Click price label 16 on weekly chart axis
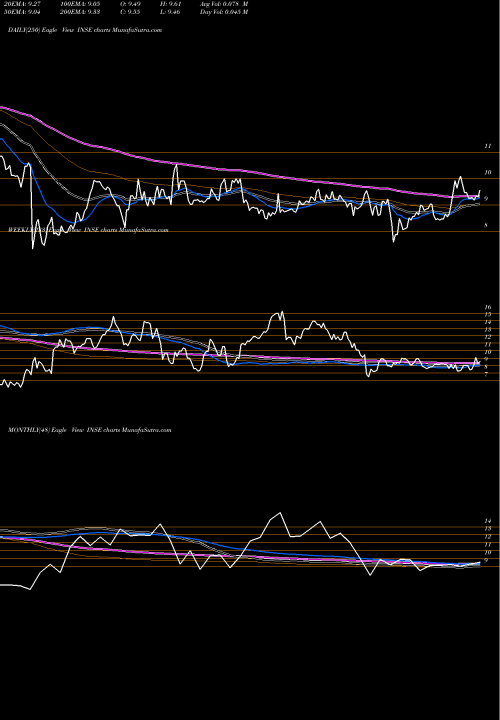The image size is (500, 720). [488, 307]
